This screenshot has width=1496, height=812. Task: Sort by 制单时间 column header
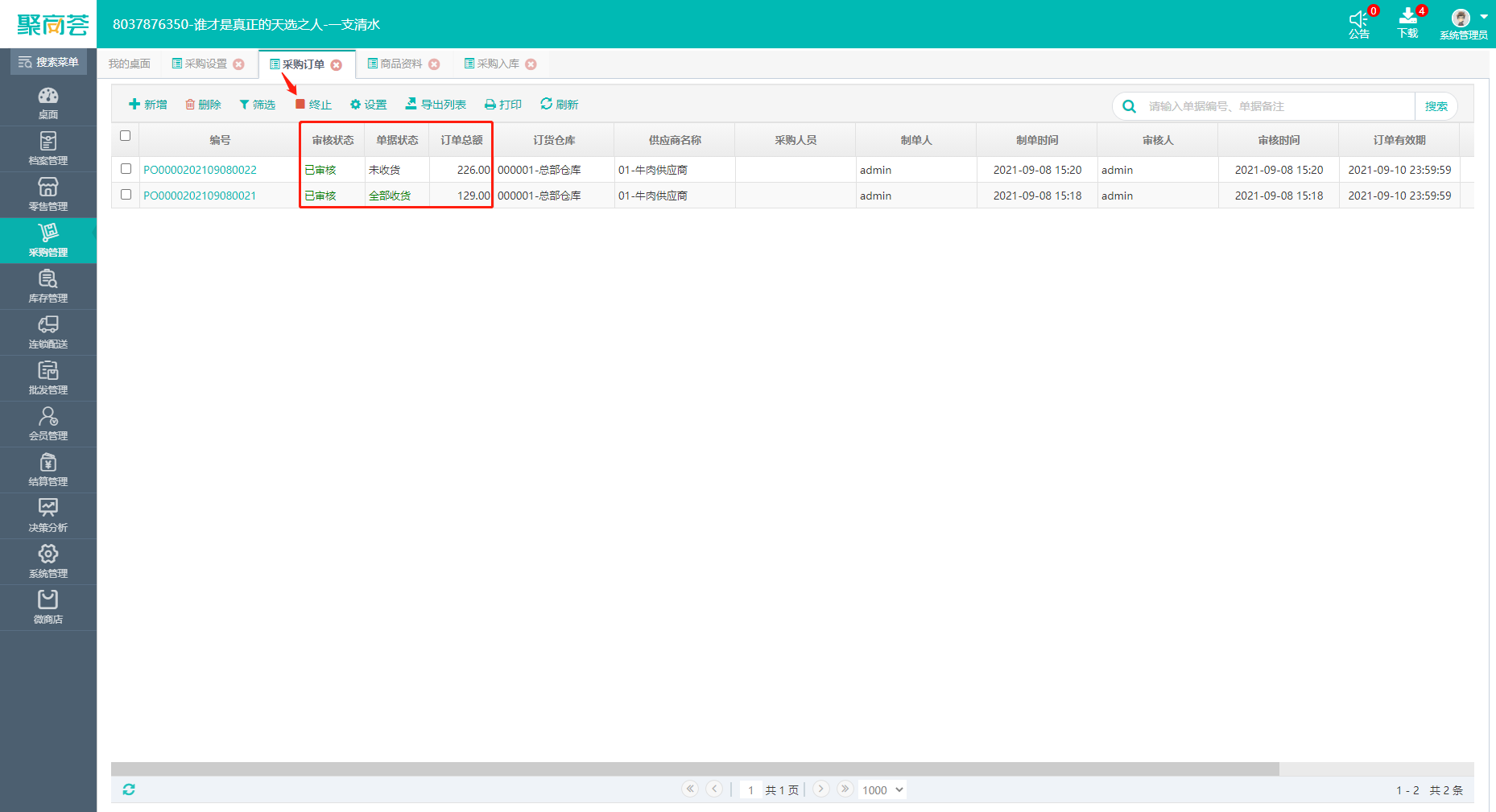coord(1037,140)
